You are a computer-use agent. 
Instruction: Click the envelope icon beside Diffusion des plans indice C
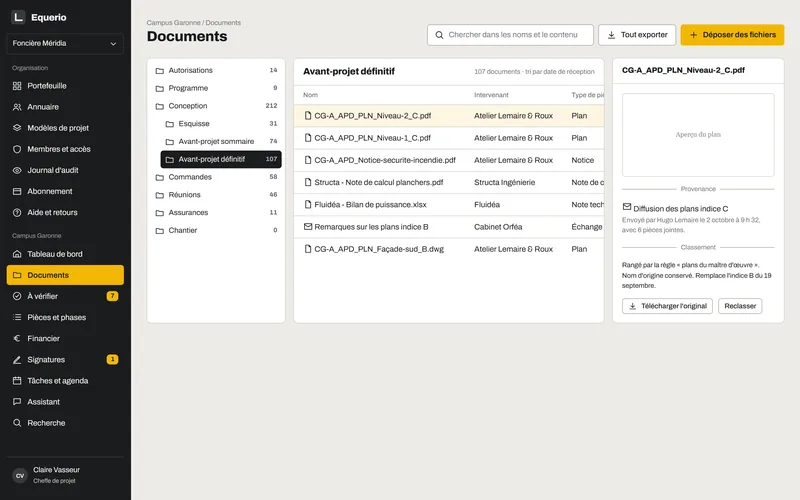click(x=627, y=207)
